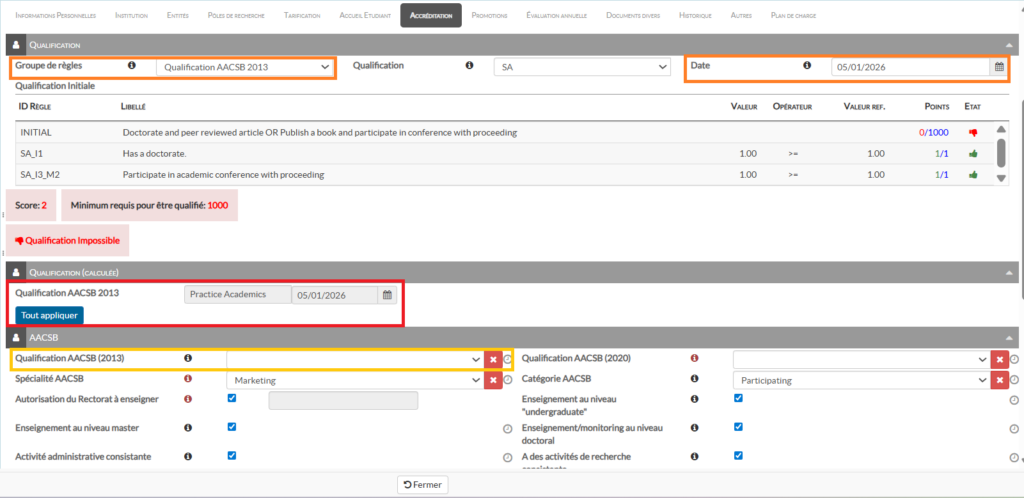Open Groupe de règles dropdown
Viewport: 1024px width, 498px height.
pyautogui.click(x=245, y=67)
